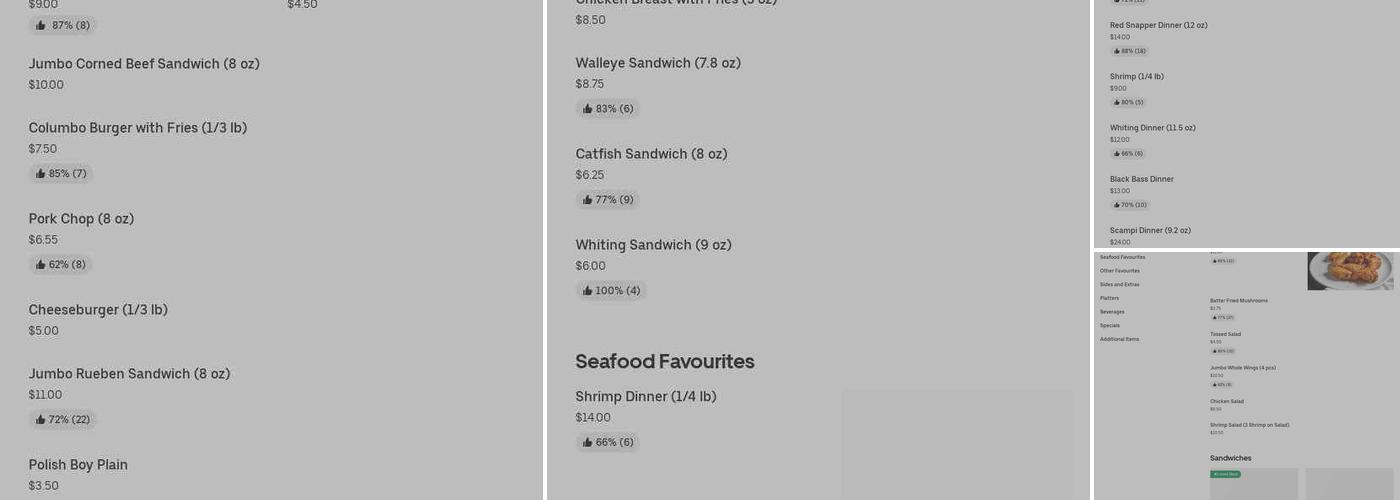Open Scampi Dinner (9.2 oz) item
Image resolution: width=1400 pixels, height=500 pixels.
pyautogui.click(x=1150, y=230)
